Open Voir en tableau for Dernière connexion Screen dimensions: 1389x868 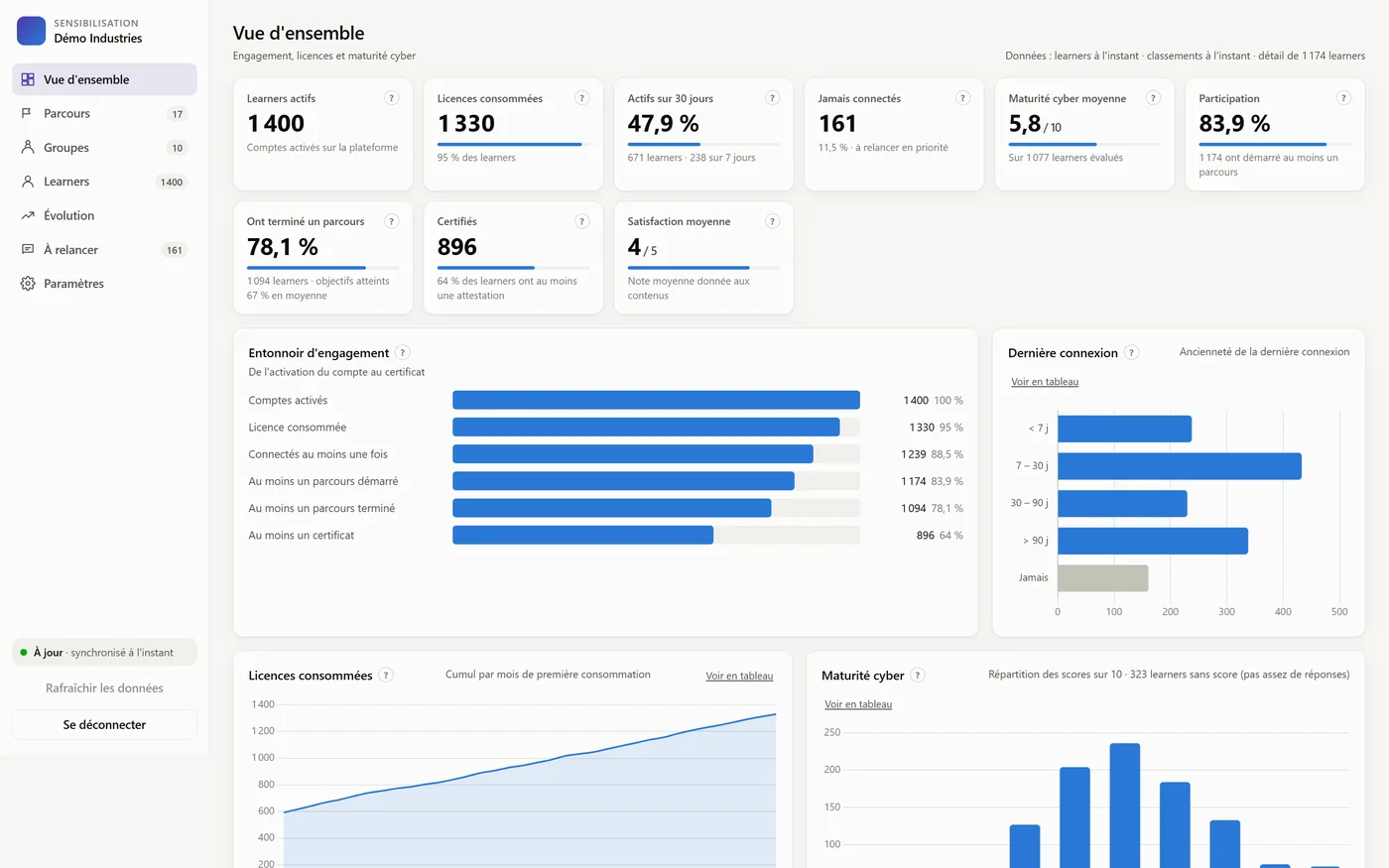click(x=1045, y=382)
